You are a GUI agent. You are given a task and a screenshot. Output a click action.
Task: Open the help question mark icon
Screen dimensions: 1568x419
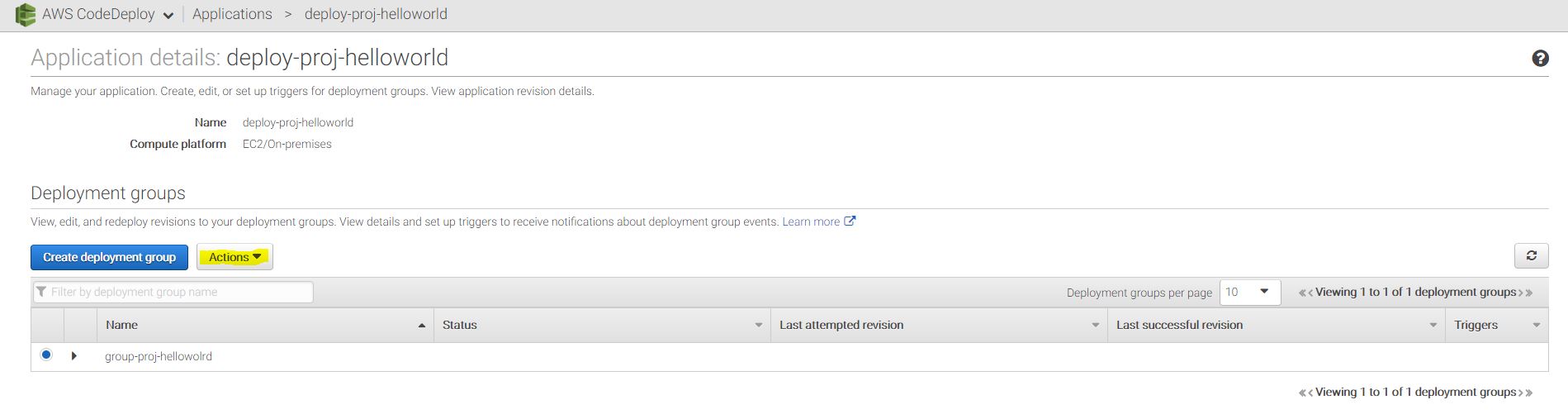coord(1540,59)
